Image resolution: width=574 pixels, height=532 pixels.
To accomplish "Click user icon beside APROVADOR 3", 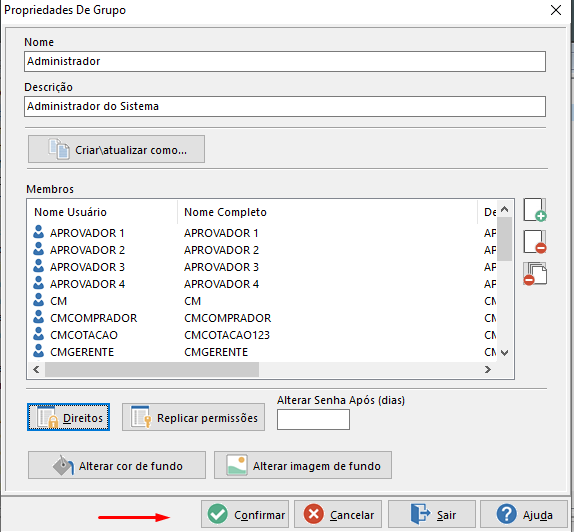I will click(38, 266).
